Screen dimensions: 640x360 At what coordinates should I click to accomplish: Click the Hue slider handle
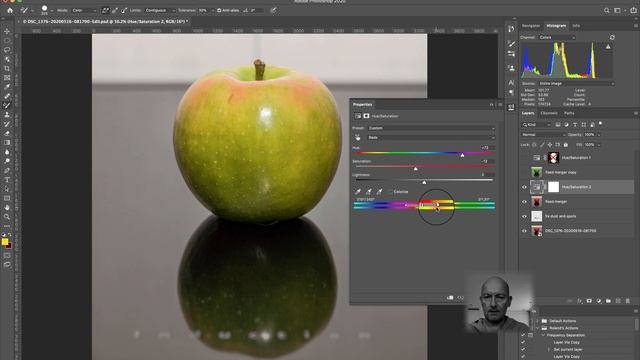tap(462, 155)
